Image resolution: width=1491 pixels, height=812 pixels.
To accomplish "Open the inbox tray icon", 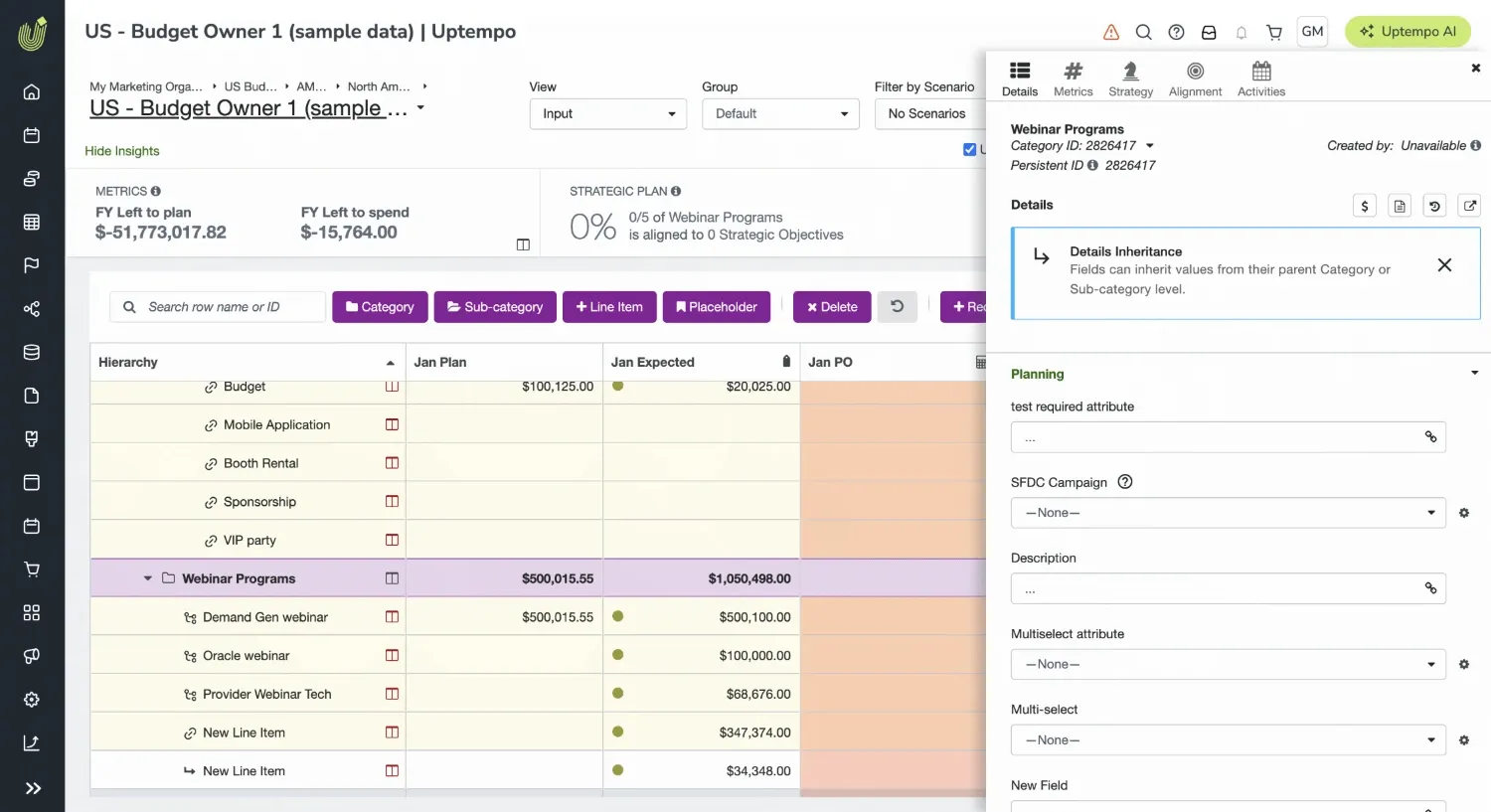I will coord(1209,32).
